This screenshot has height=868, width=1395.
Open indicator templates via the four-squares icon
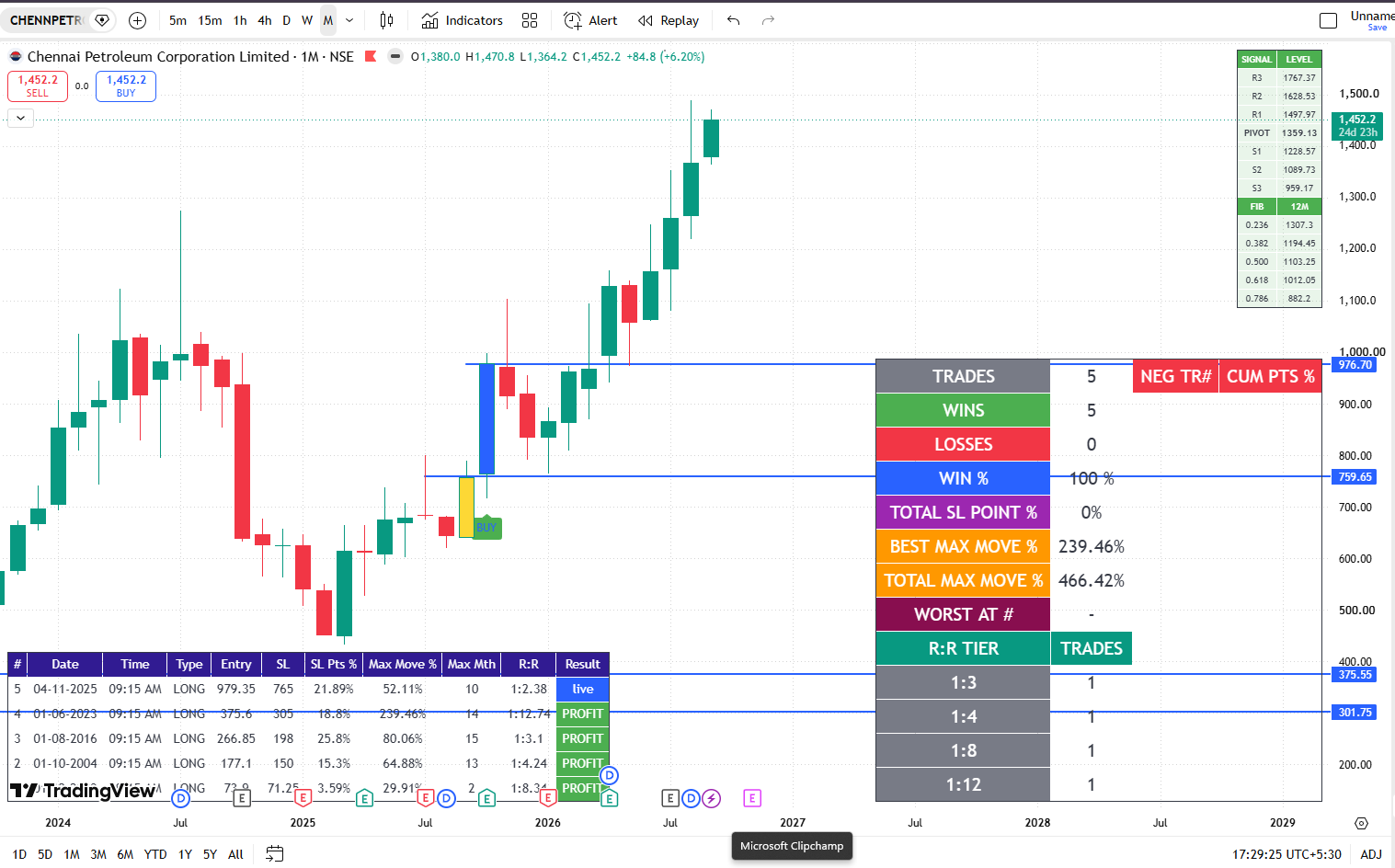530,20
